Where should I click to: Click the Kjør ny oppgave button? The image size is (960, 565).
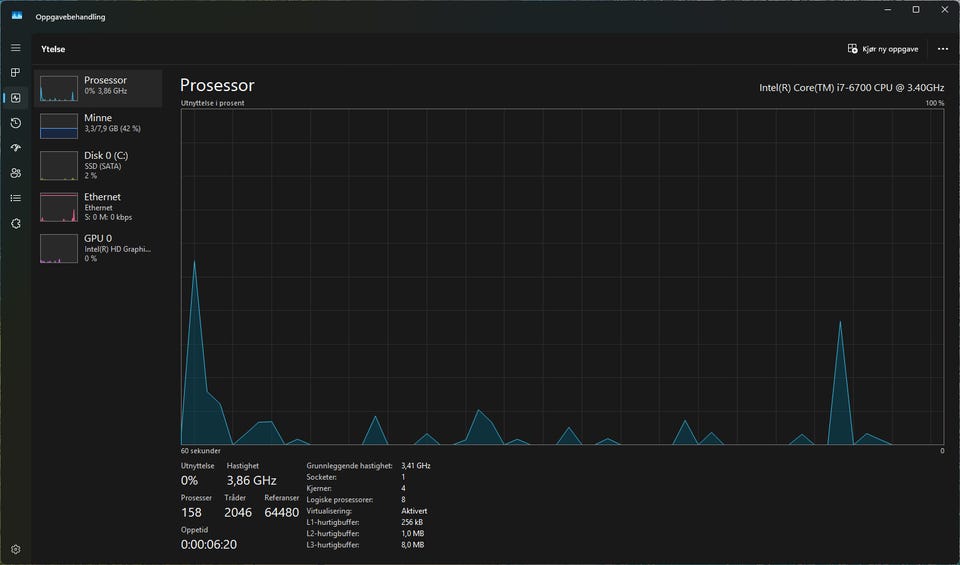click(x=883, y=48)
